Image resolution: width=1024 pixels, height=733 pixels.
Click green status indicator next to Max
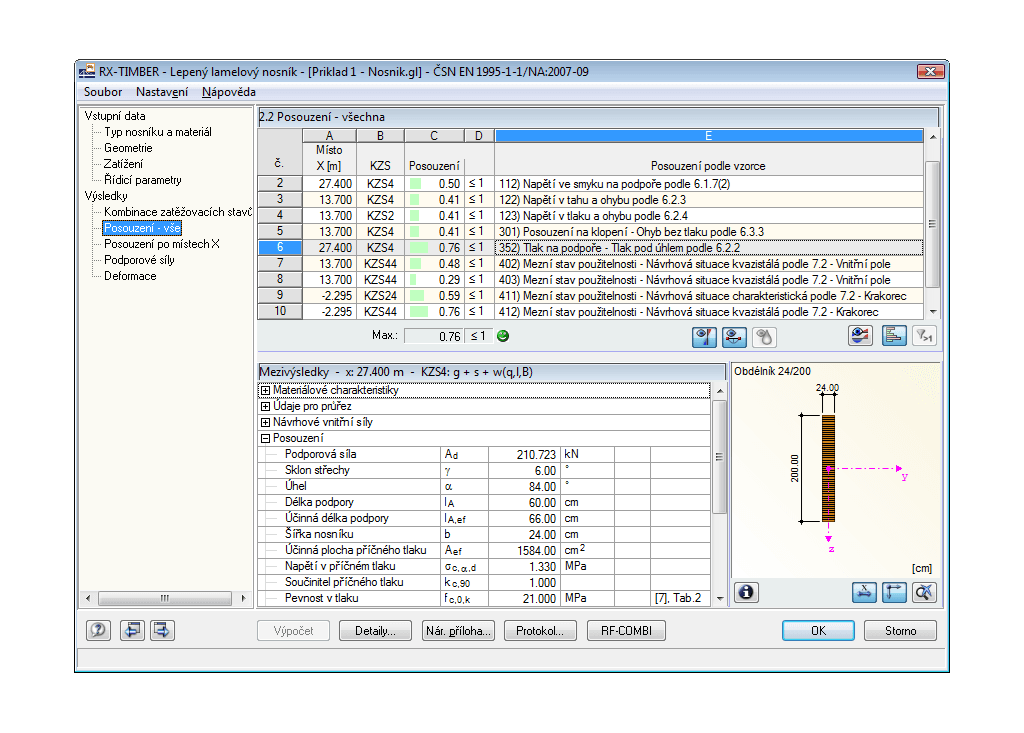(x=502, y=336)
